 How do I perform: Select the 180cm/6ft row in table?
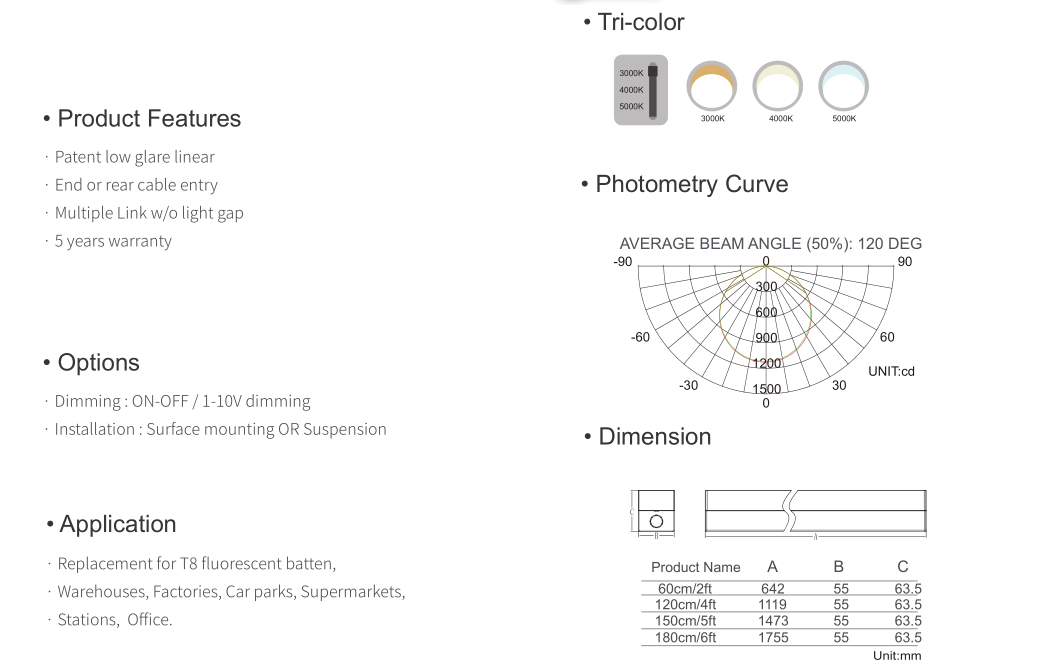(782, 637)
